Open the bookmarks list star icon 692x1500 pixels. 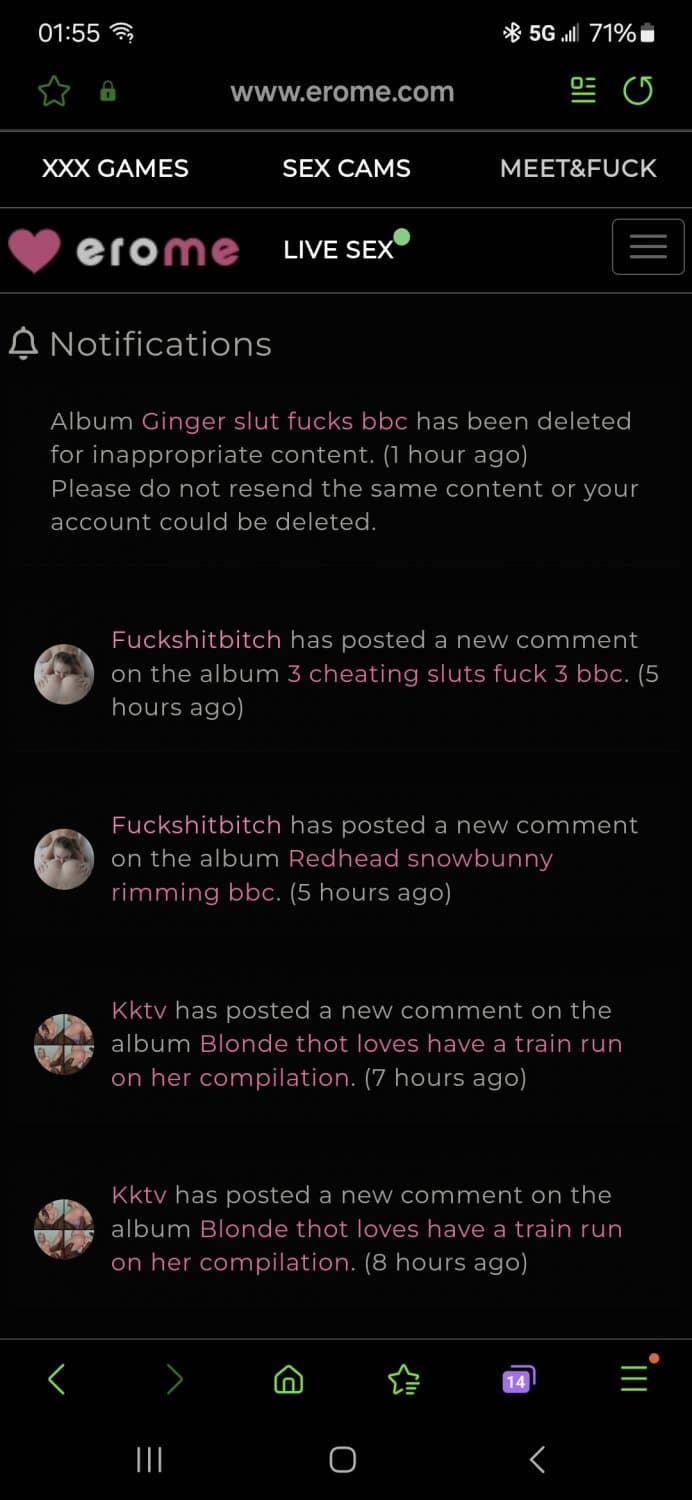(x=403, y=1380)
